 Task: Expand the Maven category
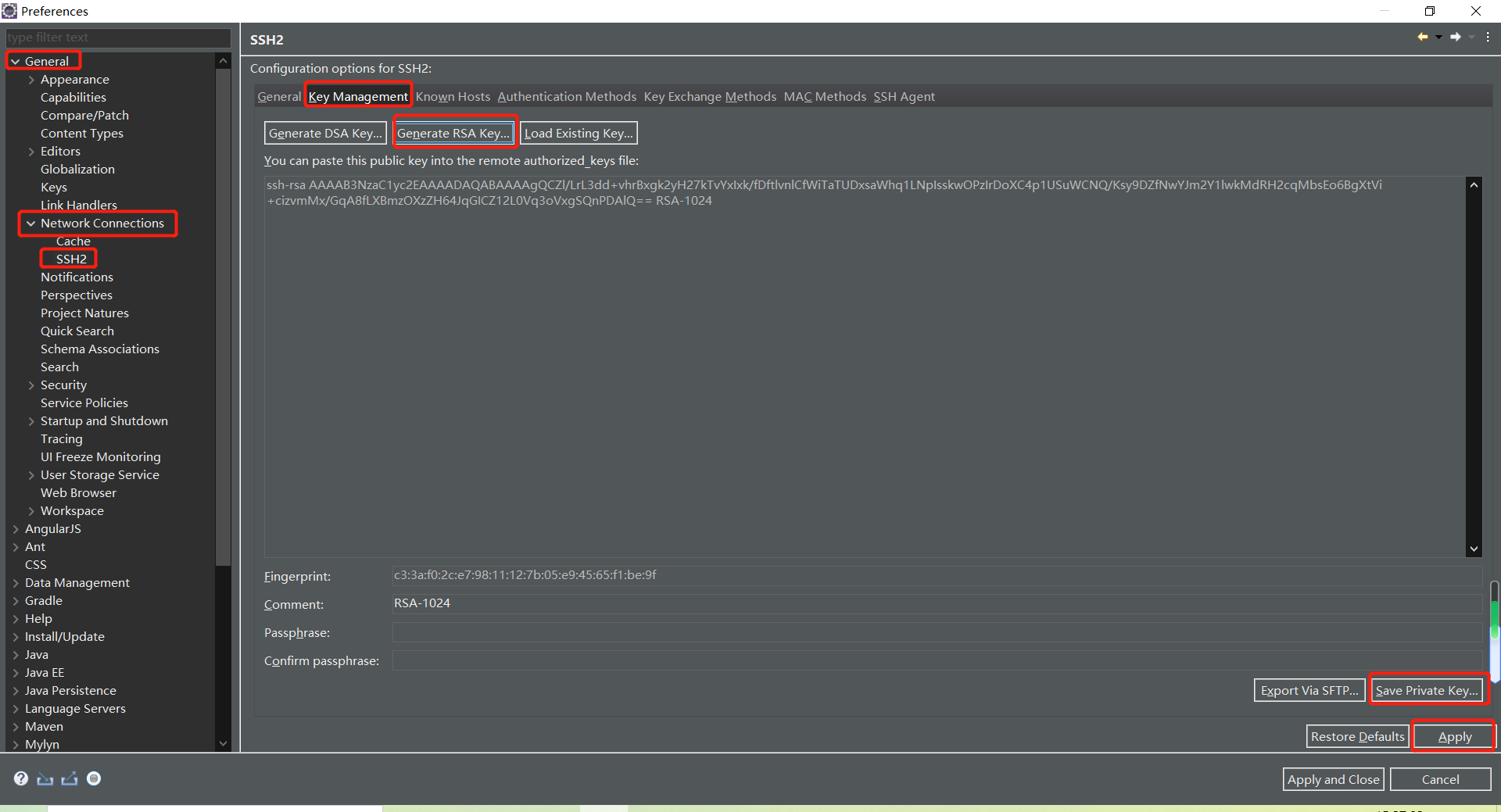point(16,727)
